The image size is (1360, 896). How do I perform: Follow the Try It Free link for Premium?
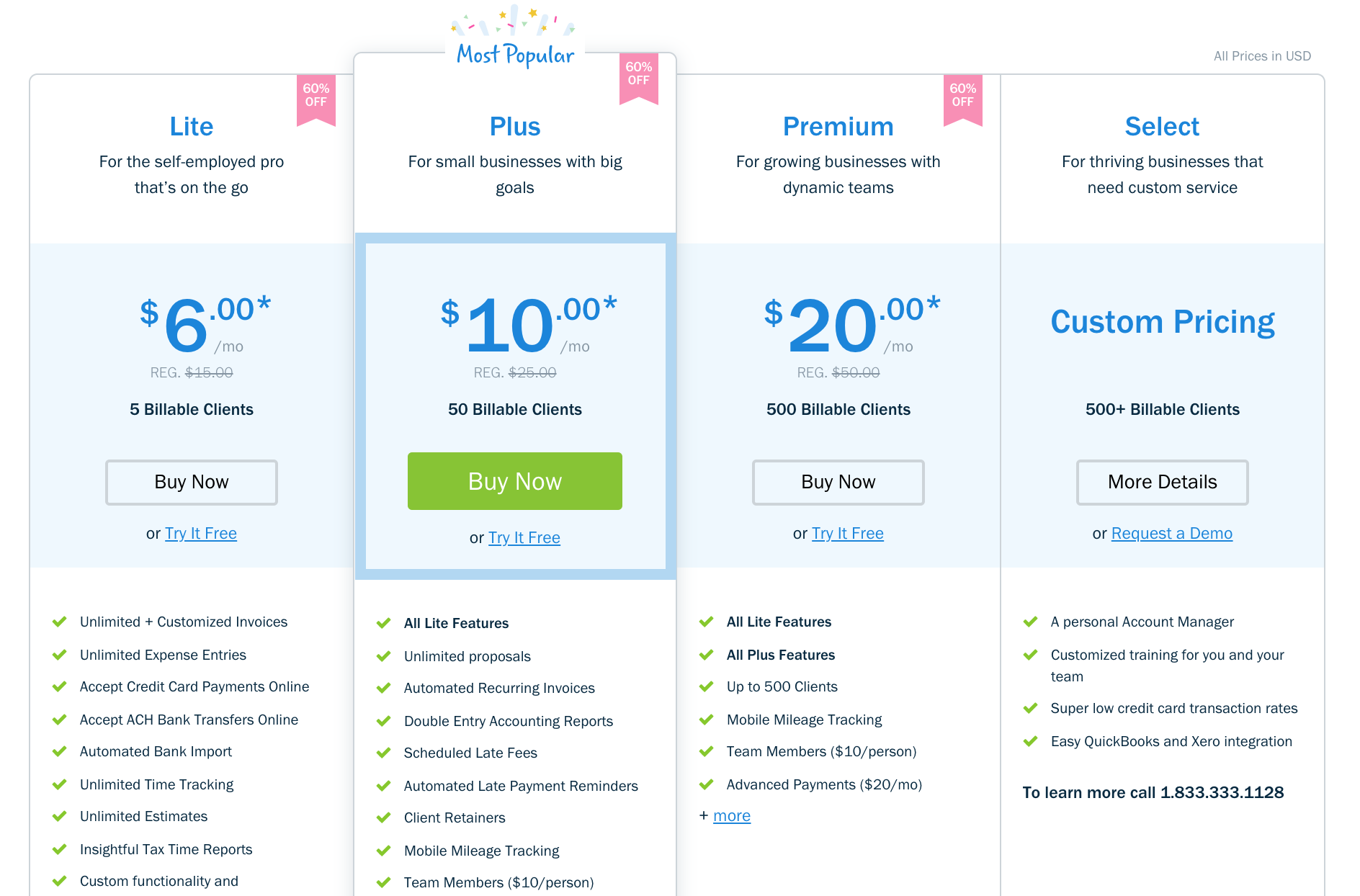[848, 534]
